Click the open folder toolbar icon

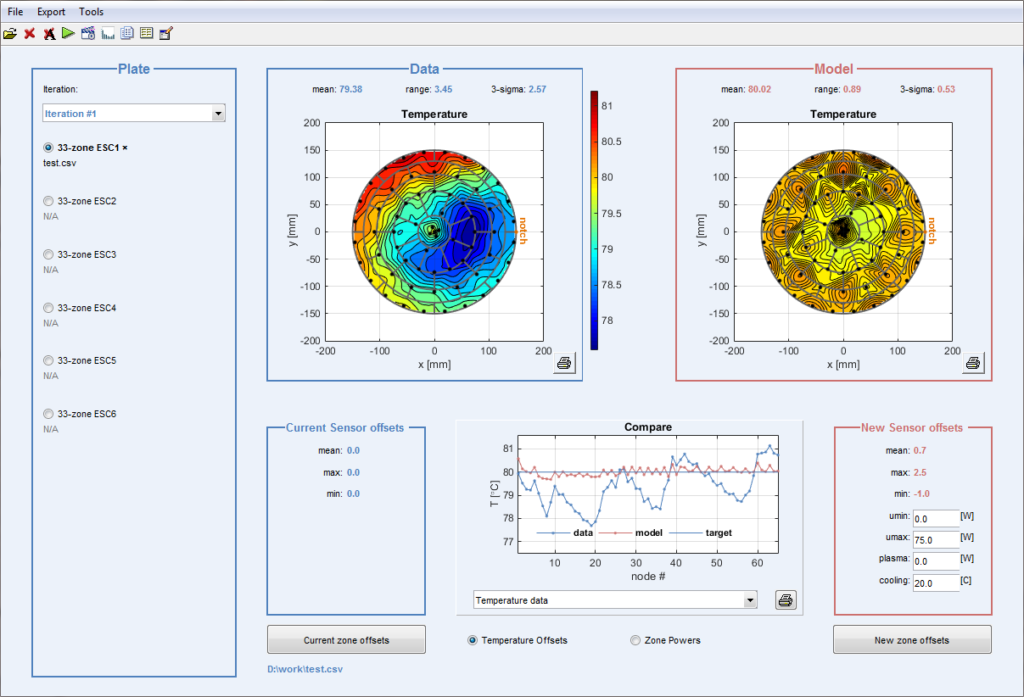(x=10, y=33)
